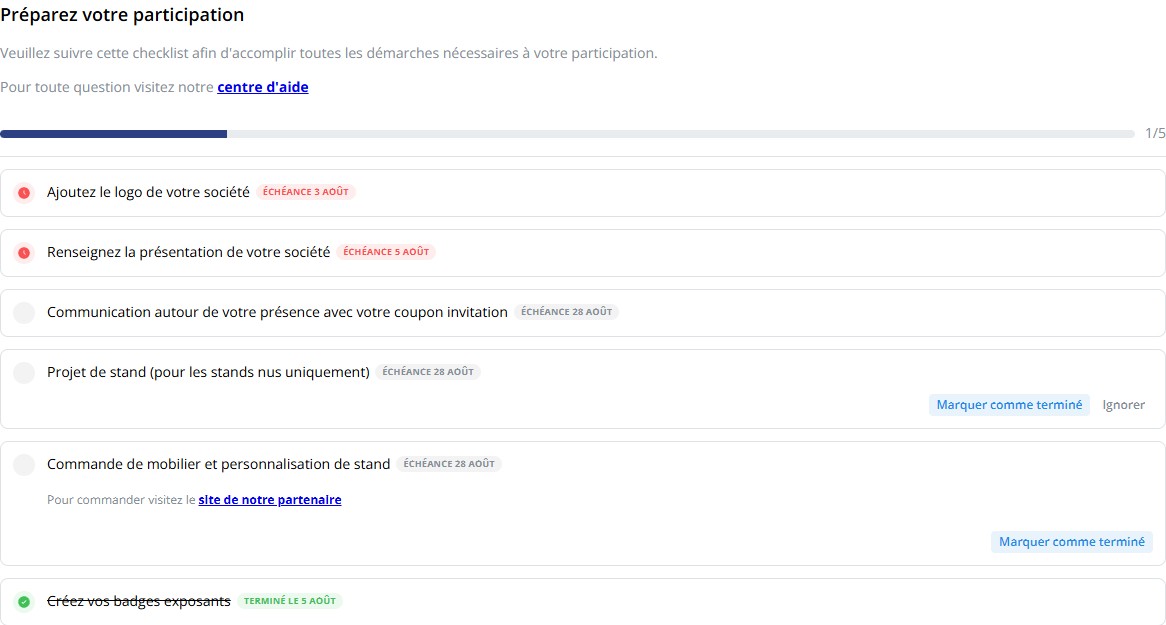This screenshot has width=1166, height=625.
Task: Click the red overdue clock icon for the logo task
Action: 24,193
